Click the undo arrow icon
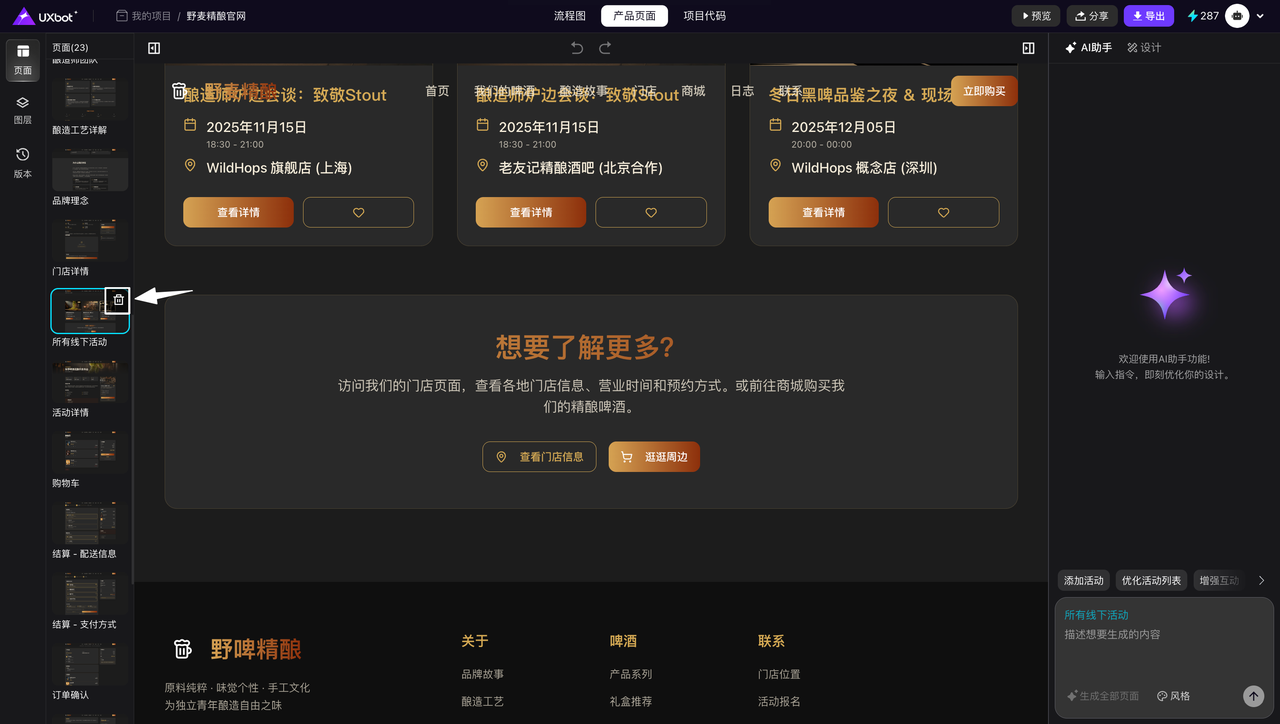This screenshot has height=724, width=1280. tap(577, 48)
